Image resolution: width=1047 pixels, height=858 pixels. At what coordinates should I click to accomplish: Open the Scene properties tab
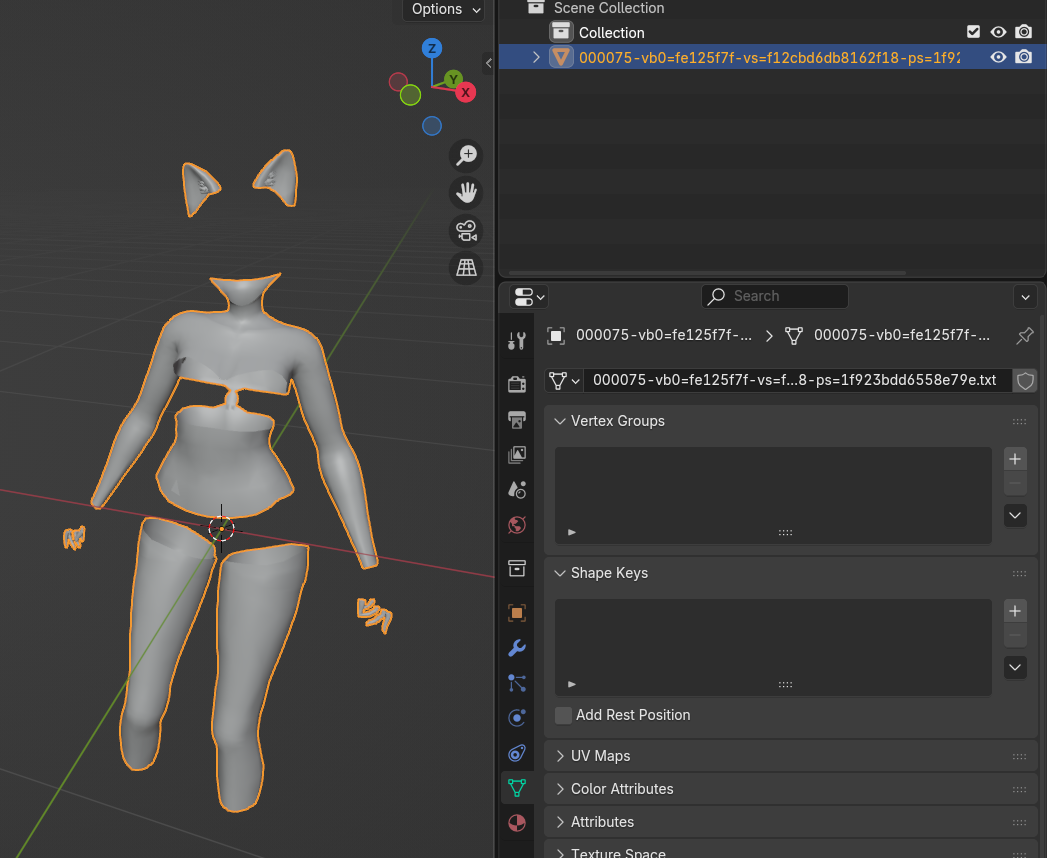tap(517, 490)
